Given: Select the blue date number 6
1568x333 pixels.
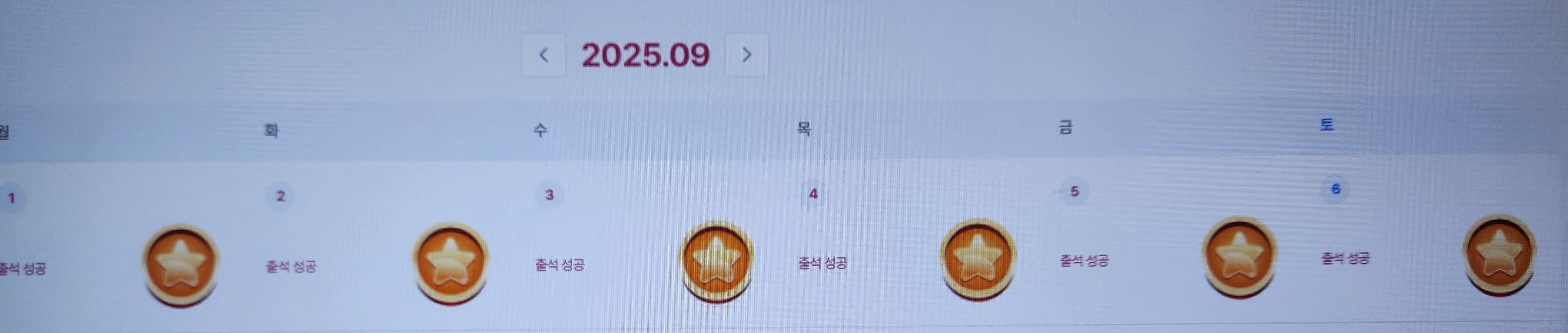Looking at the screenshot, I should click(1336, 189).
